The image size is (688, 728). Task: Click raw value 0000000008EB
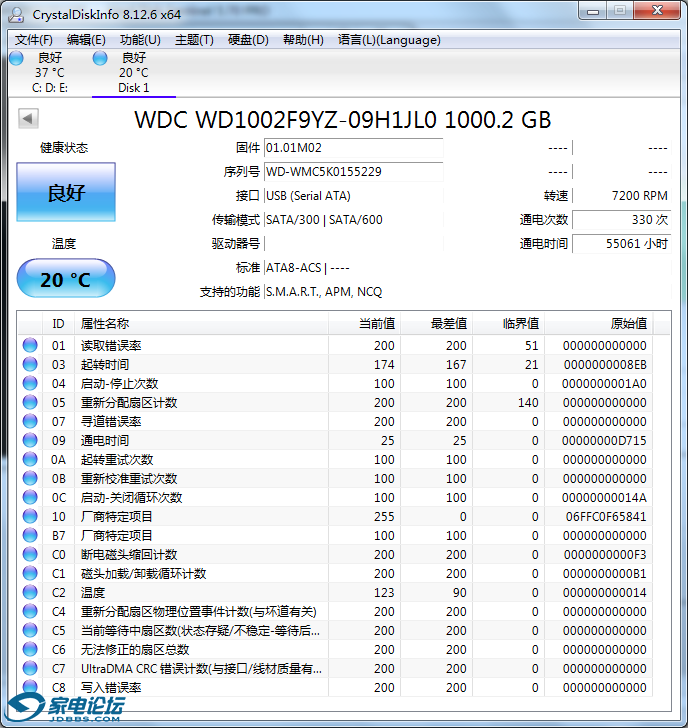pyautogui.click(x=605, y=364)
